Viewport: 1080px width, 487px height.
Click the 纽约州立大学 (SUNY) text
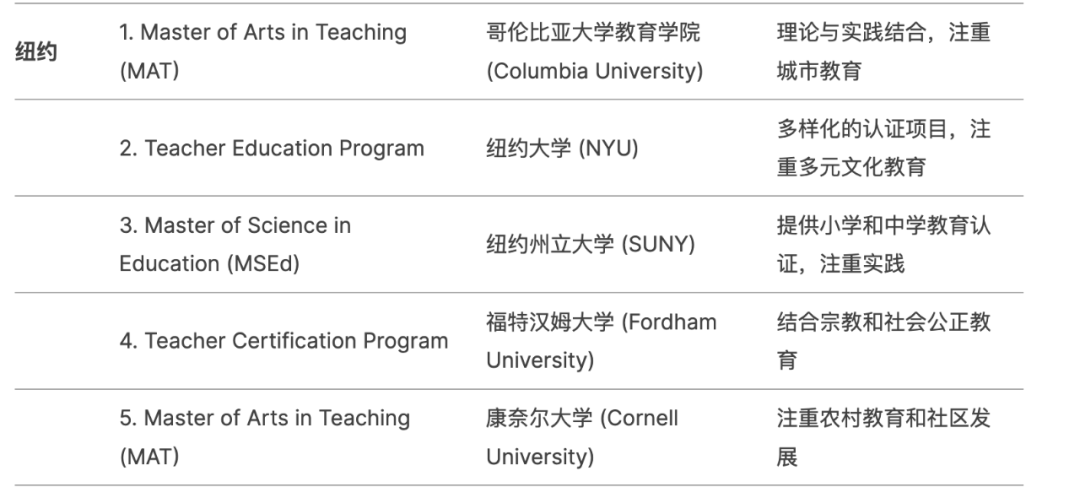click(x=590, y=245)
